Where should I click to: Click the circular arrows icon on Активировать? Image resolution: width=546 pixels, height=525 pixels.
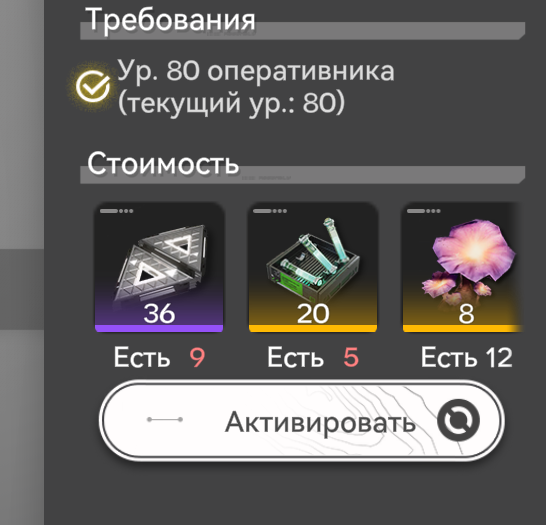tap(458, 420)
